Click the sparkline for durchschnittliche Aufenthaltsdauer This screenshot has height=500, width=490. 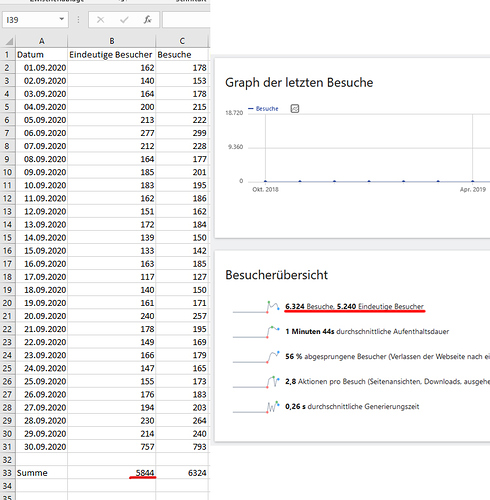tap(256, 332)
